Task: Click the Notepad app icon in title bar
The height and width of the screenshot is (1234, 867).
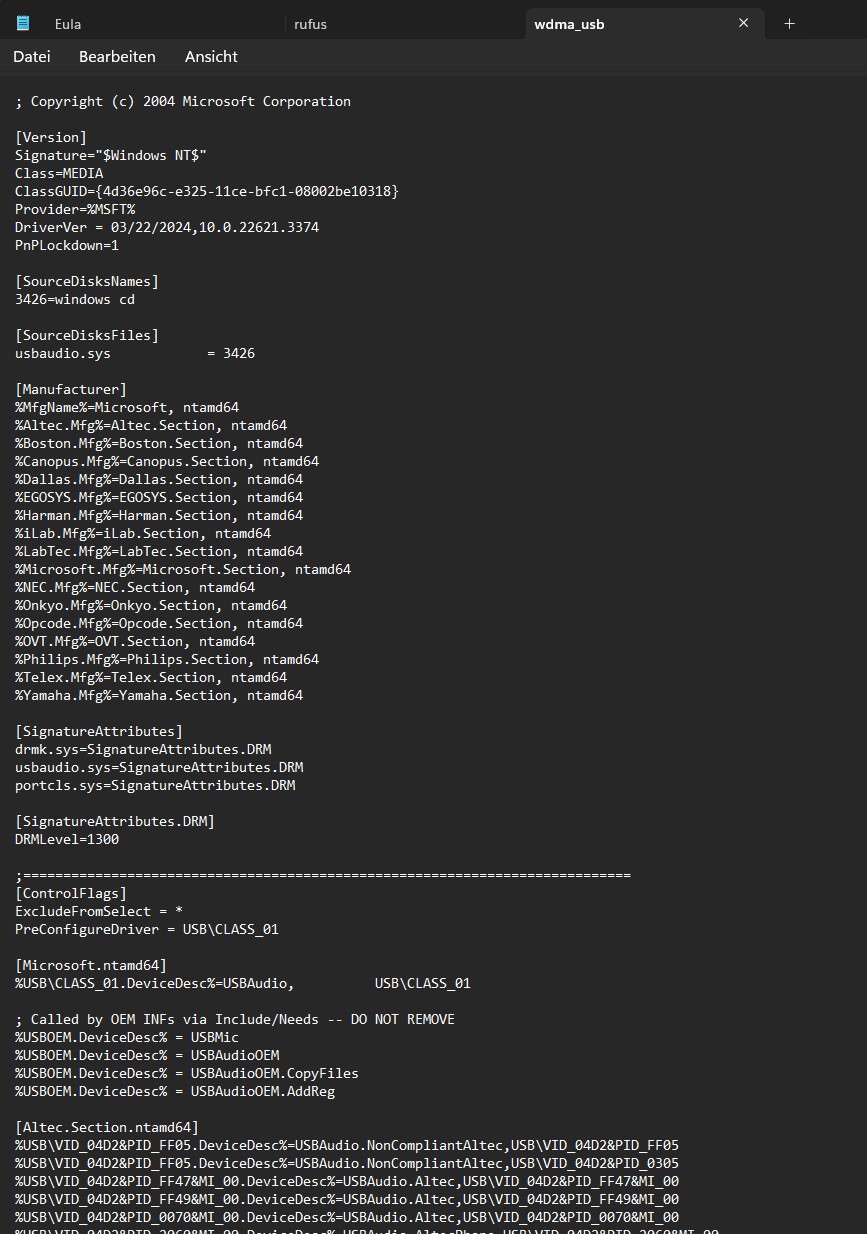Action: click(22, 23)
